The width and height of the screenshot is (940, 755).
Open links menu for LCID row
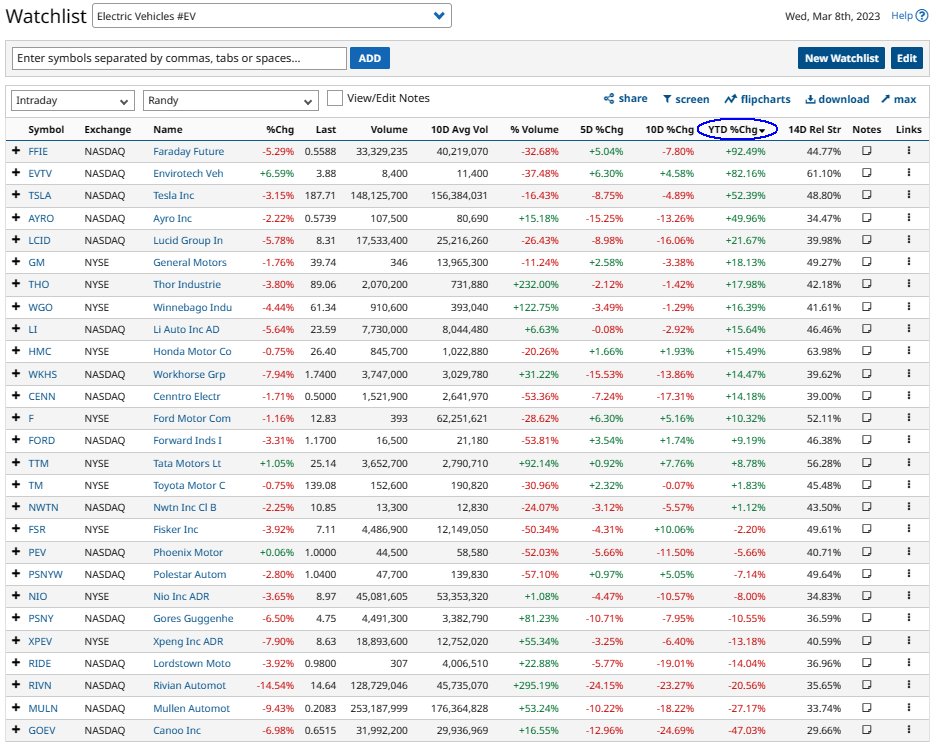(909, 239)
